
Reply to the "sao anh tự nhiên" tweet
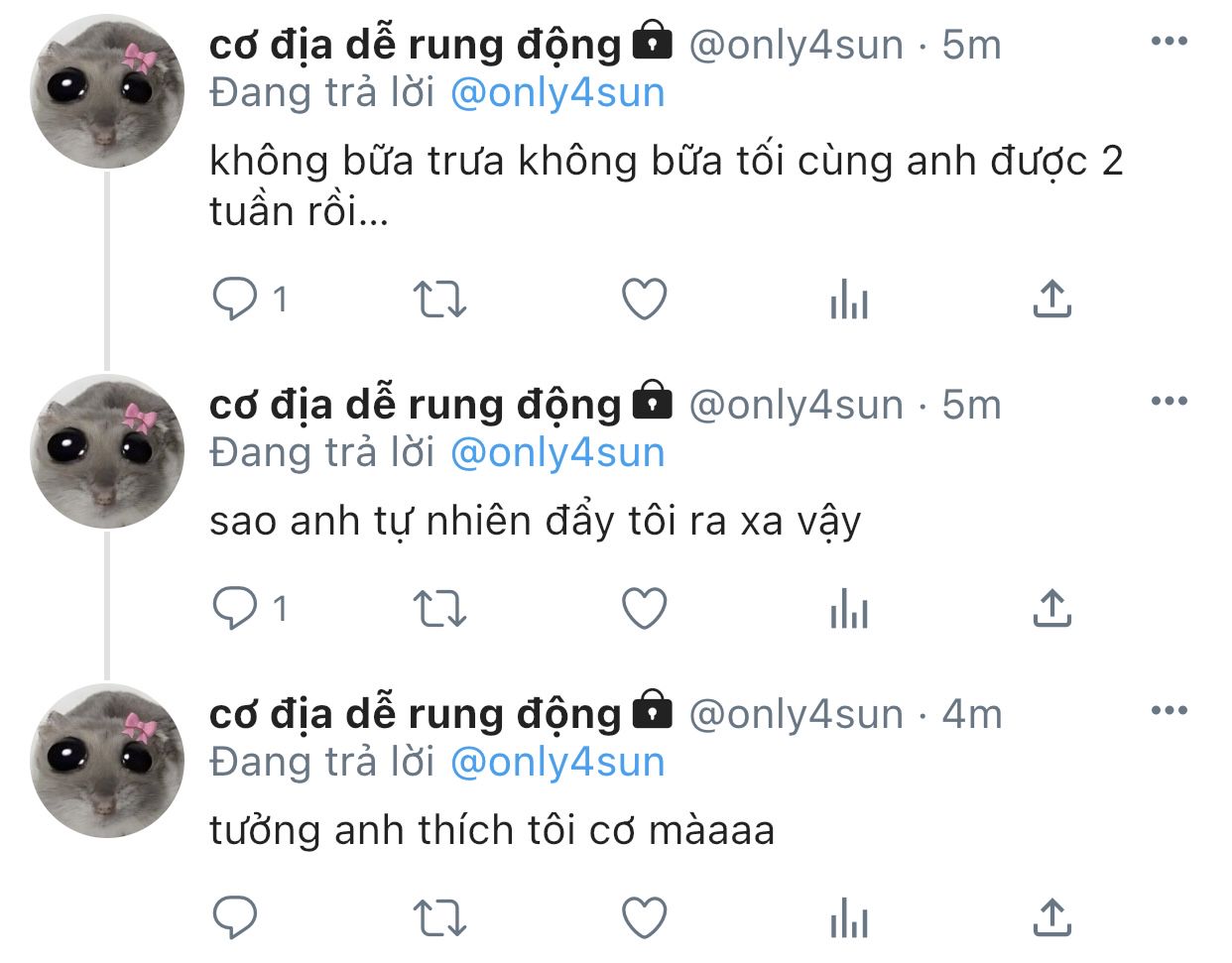235,608
